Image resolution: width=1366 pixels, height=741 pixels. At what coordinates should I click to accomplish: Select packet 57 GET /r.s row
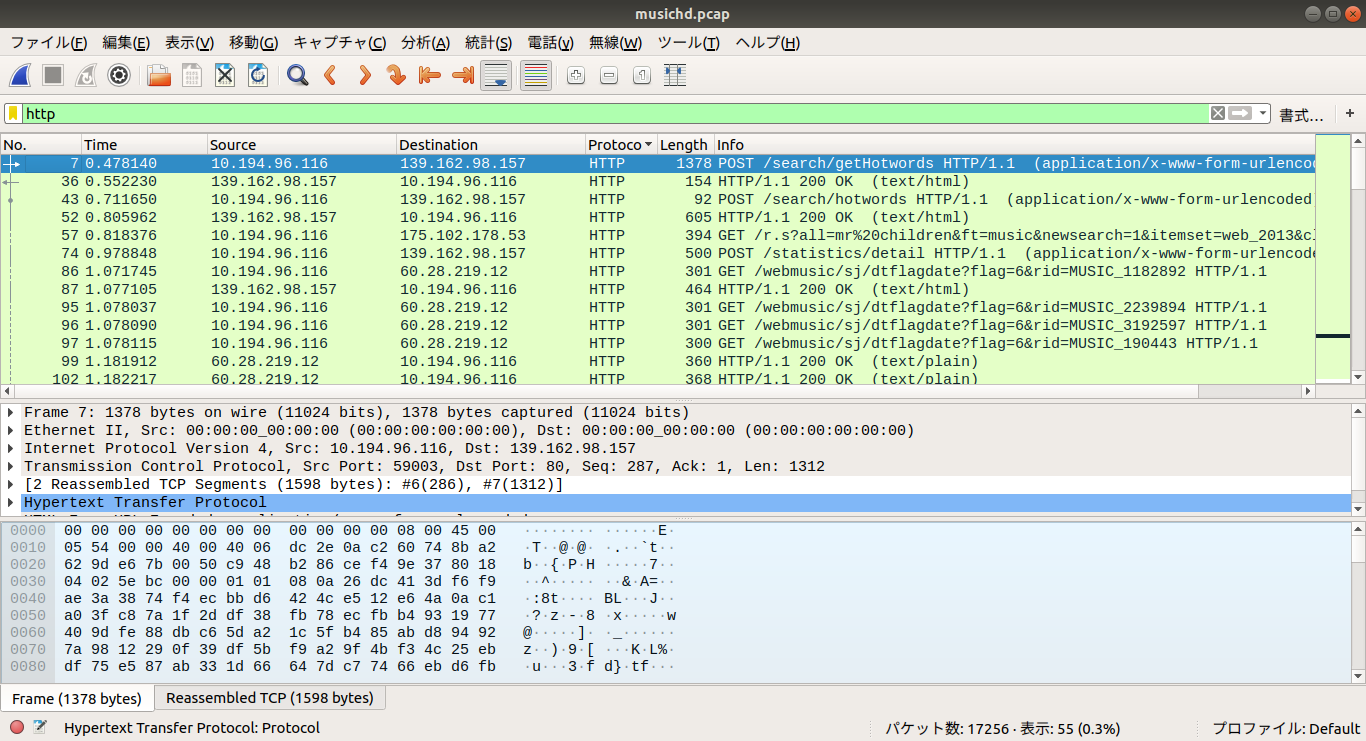click(x=658, y=236)
